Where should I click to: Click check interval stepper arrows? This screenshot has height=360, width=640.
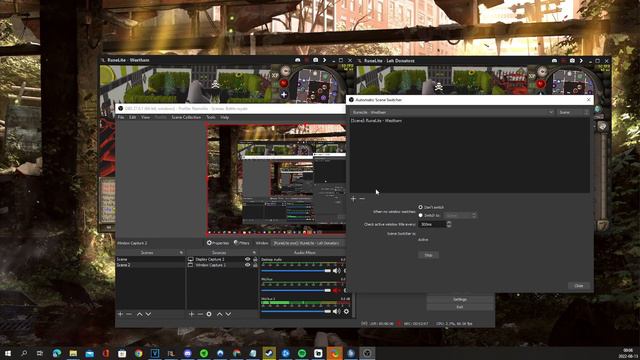pyautogui.click(x=449, y=224)
